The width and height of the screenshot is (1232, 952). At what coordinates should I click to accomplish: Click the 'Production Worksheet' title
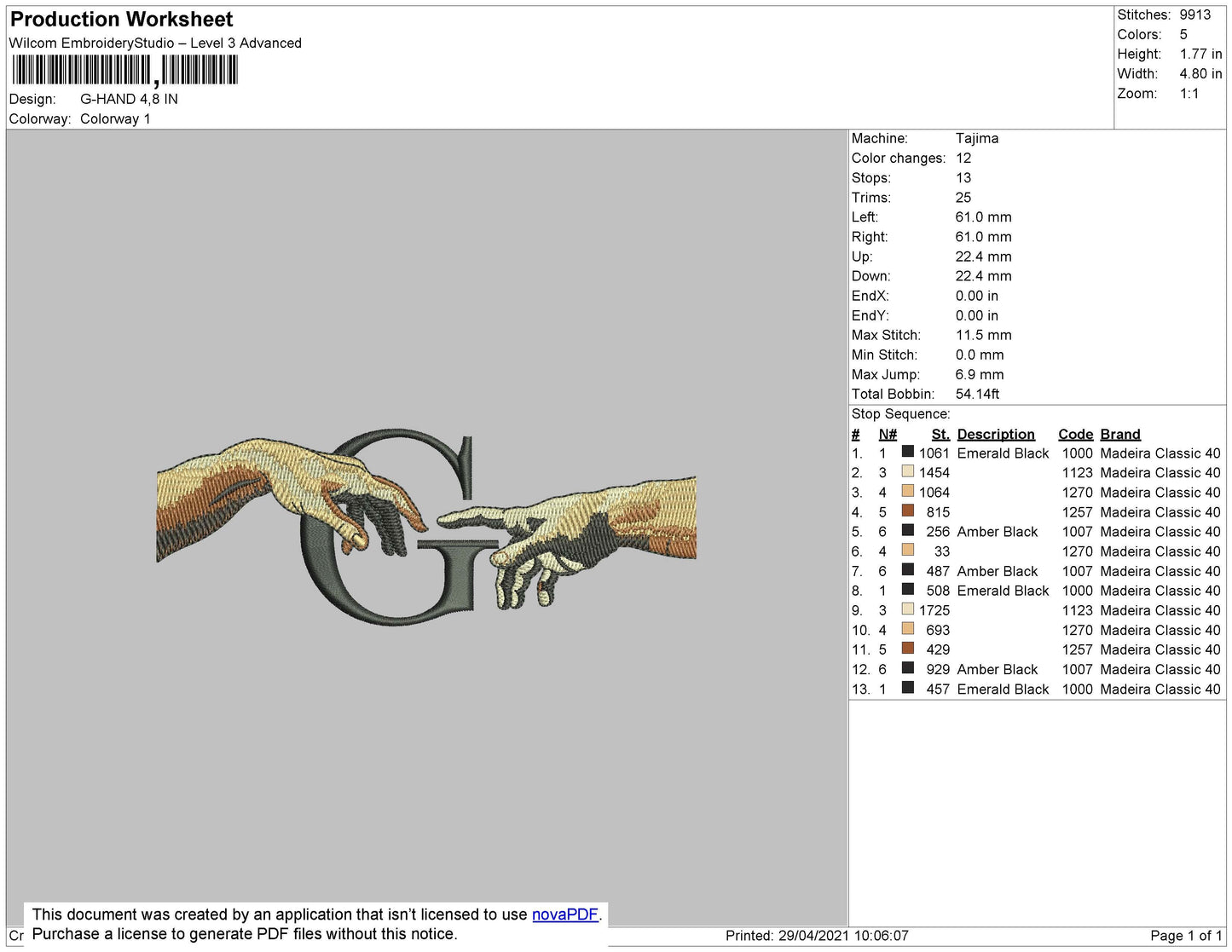[x=122, y=20]
